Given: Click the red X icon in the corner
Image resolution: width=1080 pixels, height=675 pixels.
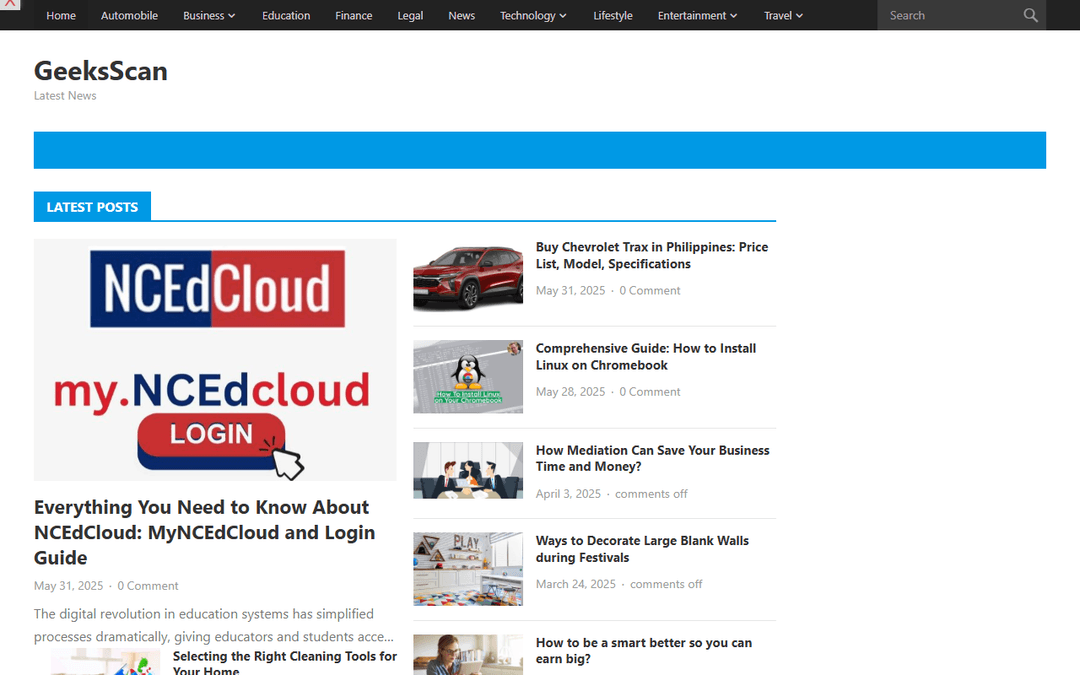Looking at the screenshot, I should tap(10, 3).
